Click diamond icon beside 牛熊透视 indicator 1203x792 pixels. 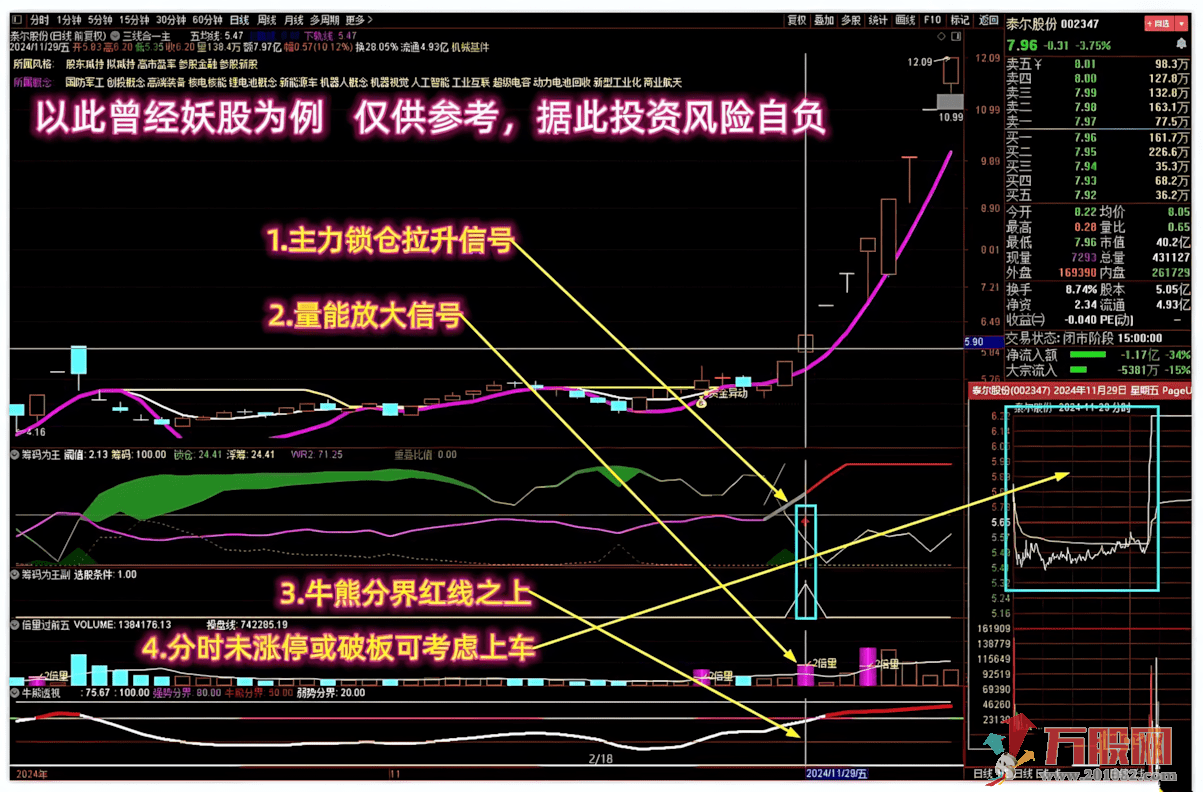point(14,692)
